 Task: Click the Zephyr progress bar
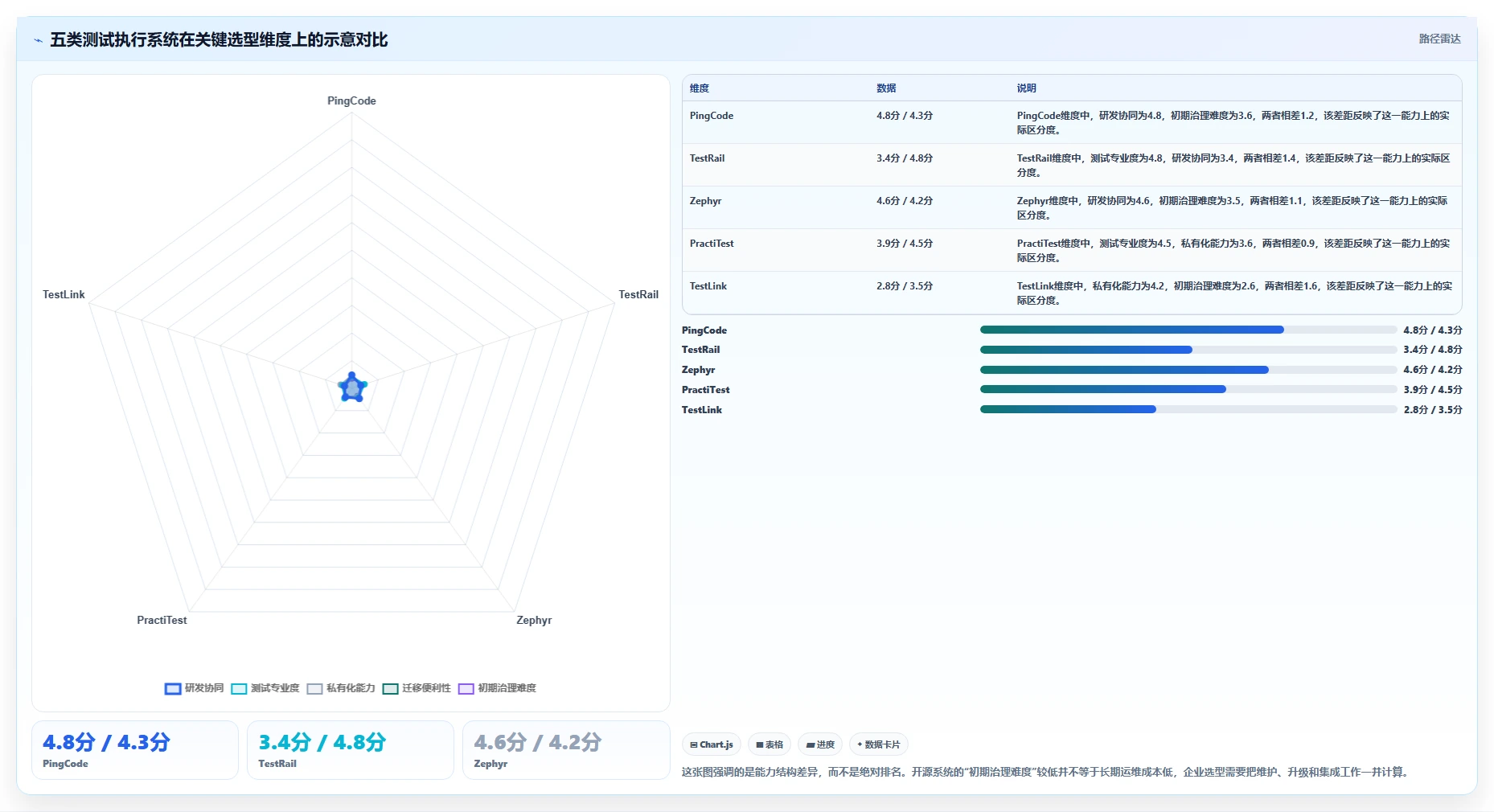click(1188, 370)
